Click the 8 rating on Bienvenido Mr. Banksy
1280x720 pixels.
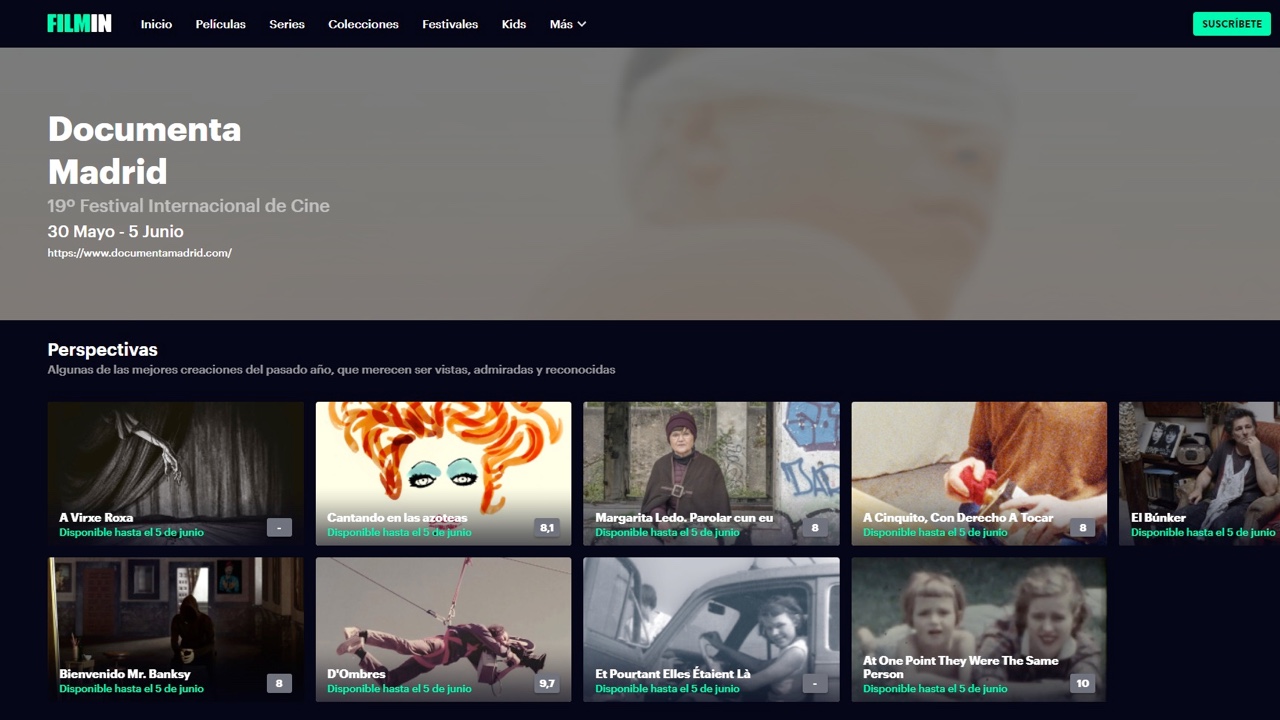point(279,683)
